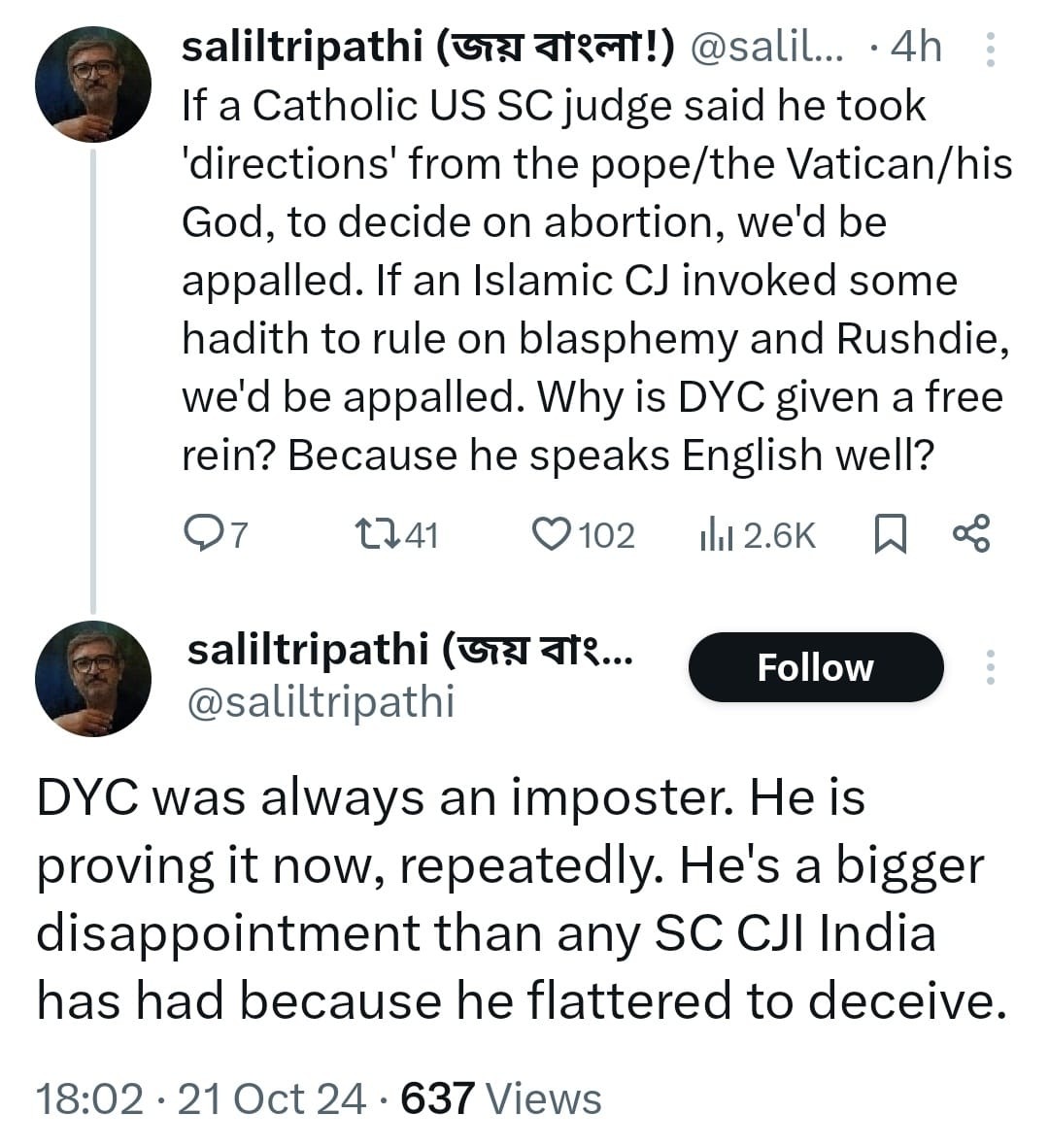Reply to the first tweet with 7 replies
1049x1148 pixels.
pos(202,533)
